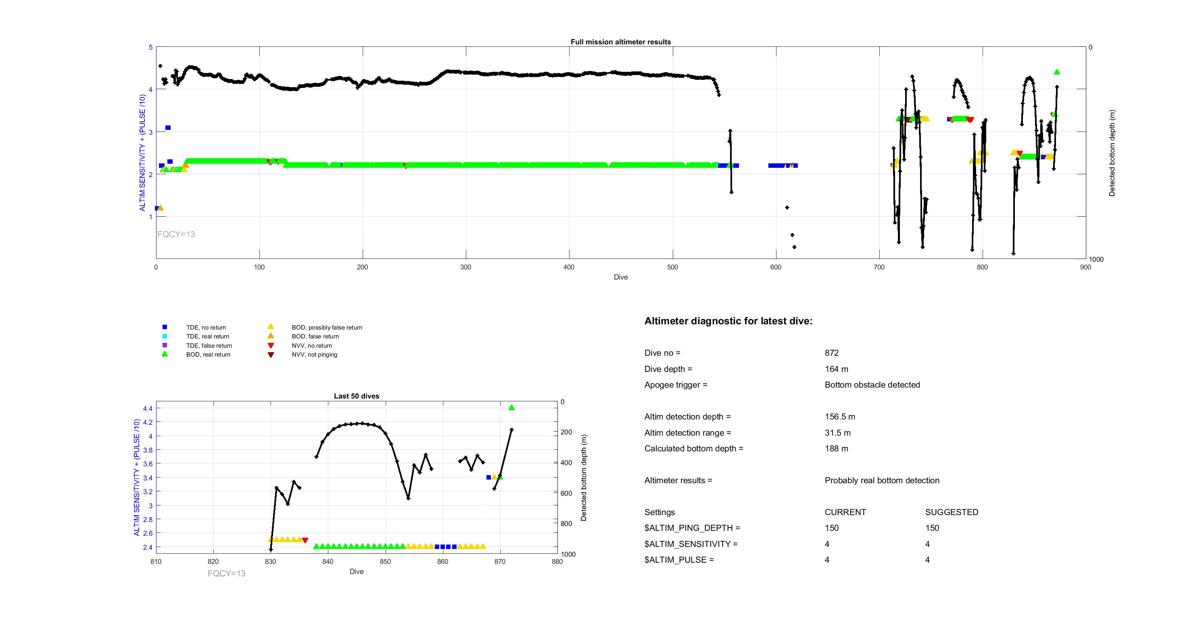The height and width of the screenshot is (622, 1200).
Task: Click the current $ALTIM_PULSE value 4
Action: (x=828, y=560)
